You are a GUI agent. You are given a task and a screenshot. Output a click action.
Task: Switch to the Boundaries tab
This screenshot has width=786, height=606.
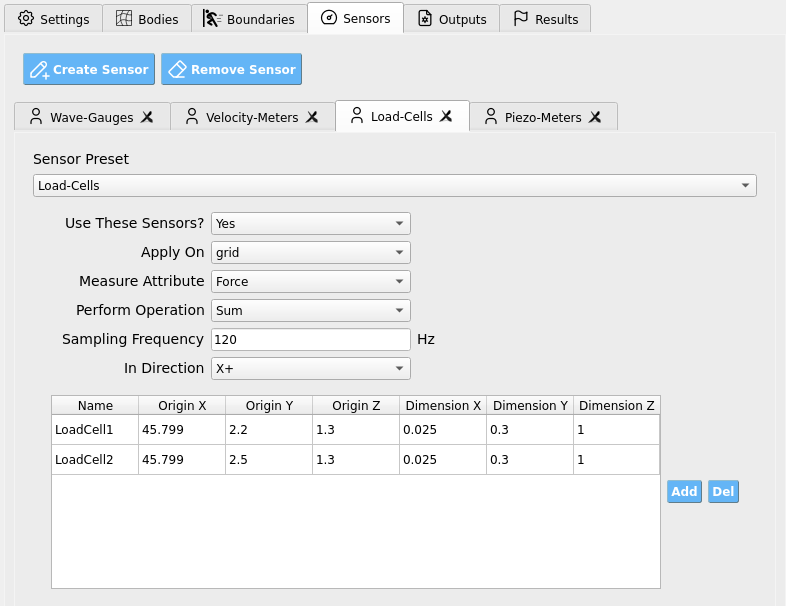[x=249, y=19]
